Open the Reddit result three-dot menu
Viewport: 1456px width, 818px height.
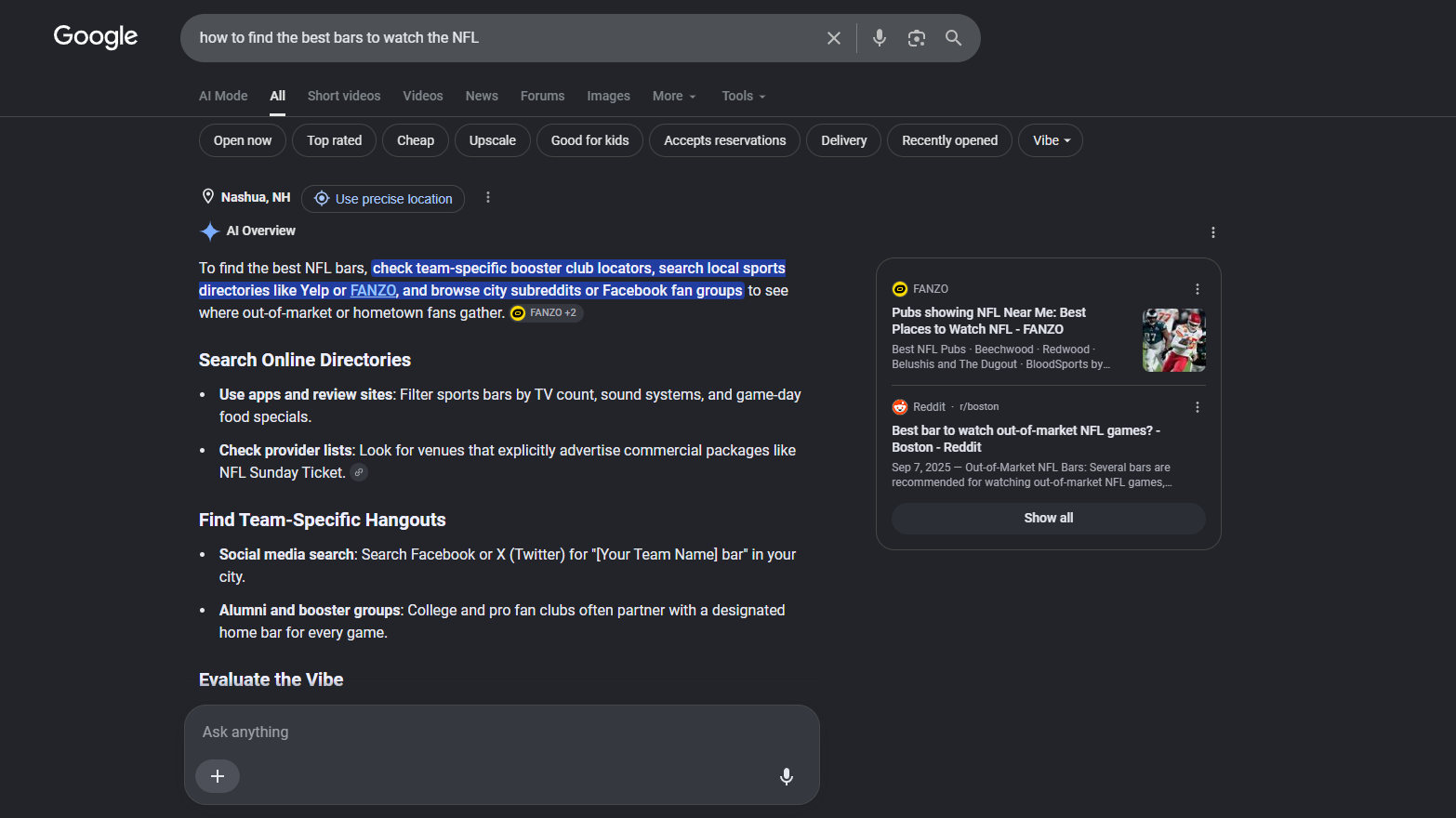click(1198, 407)
